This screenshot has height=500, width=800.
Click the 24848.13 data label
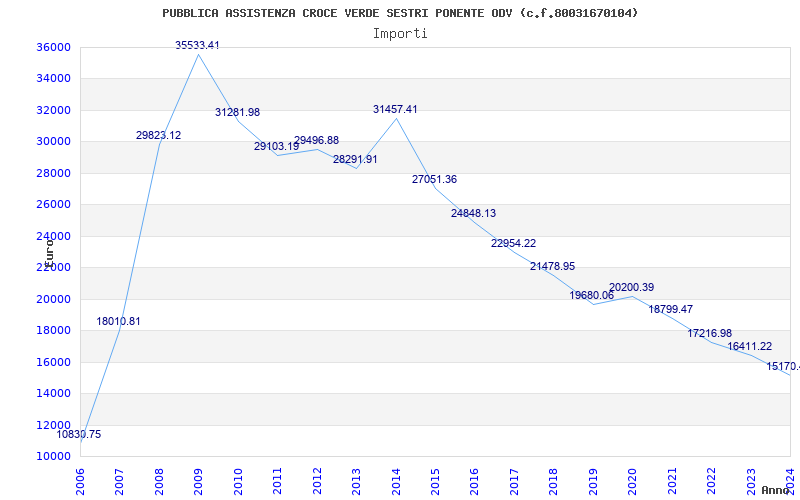point(473,214)
